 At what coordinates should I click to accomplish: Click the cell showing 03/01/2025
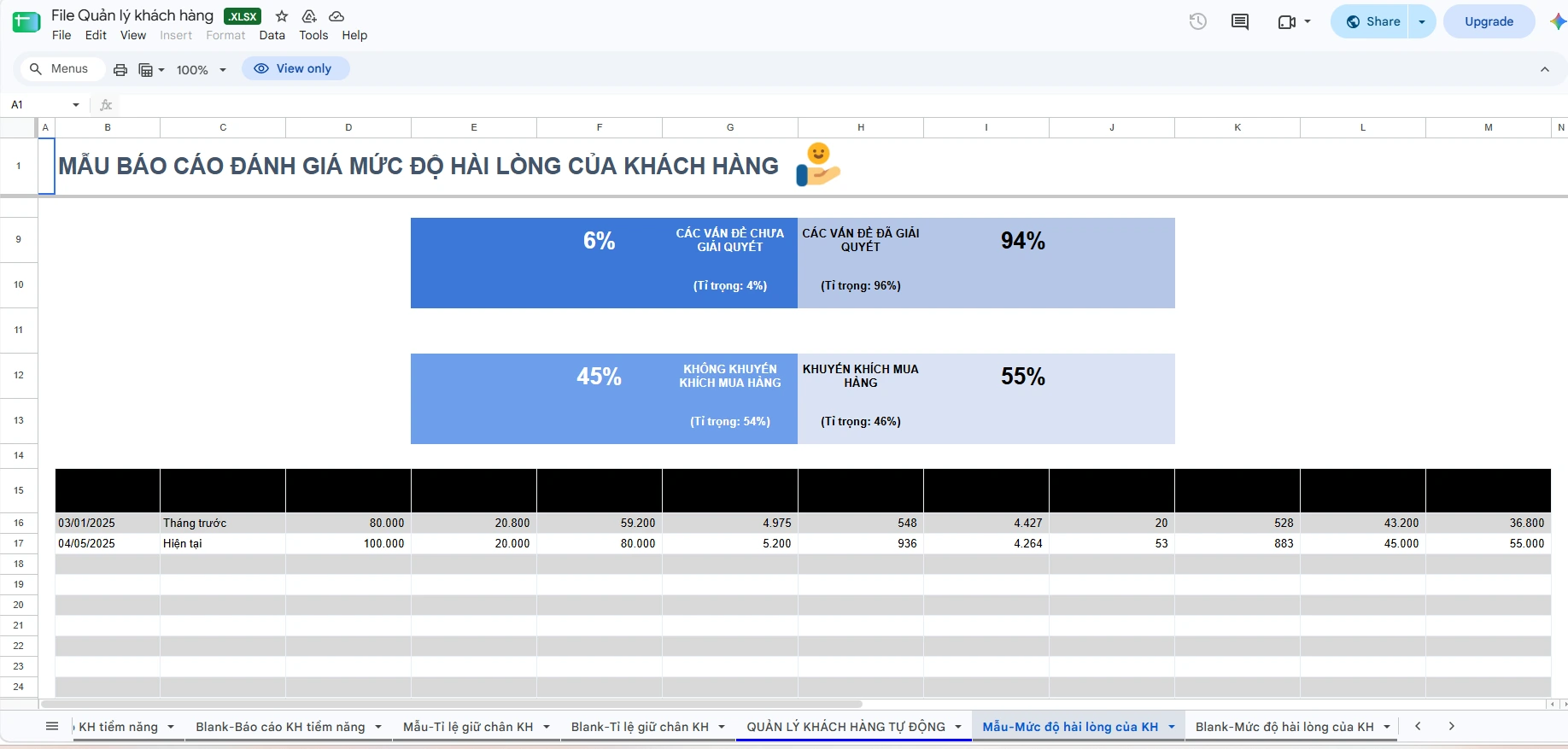(x=108, y=523)
